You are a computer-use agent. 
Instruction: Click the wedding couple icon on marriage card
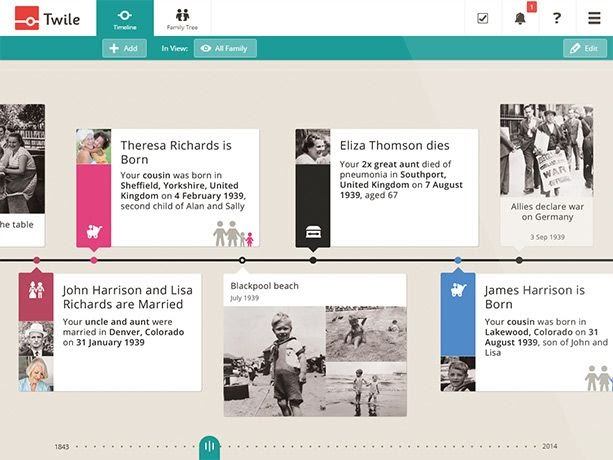pos(36,291)
